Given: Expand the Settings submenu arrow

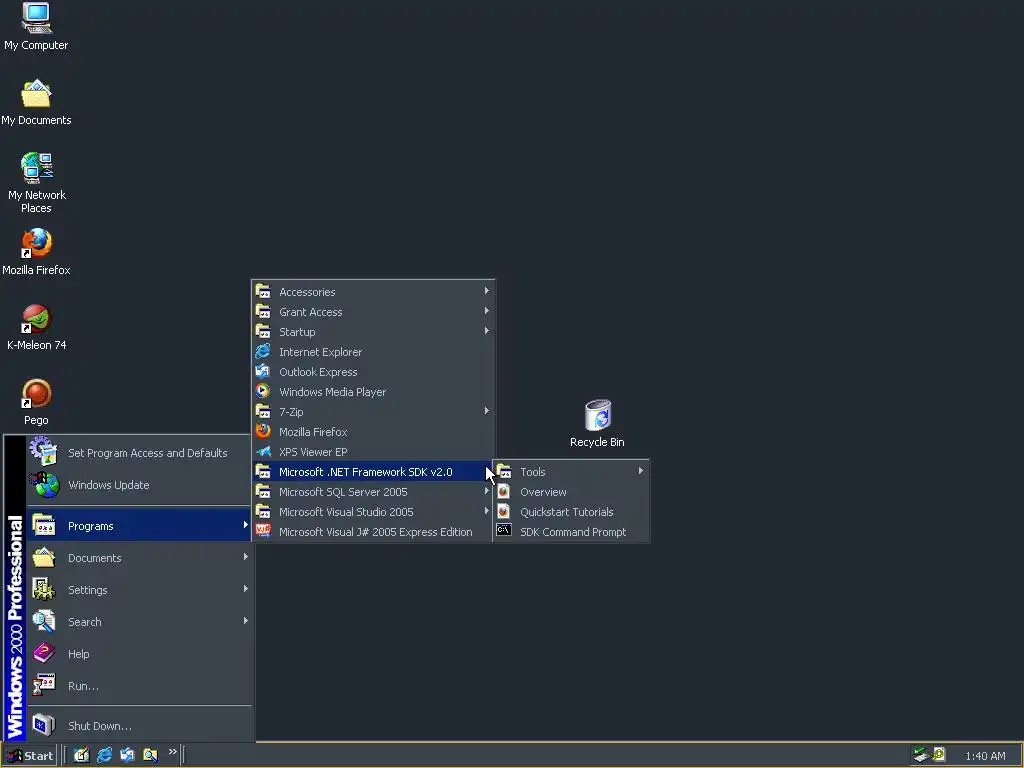Looking at the screenshot, I should coord(246,589).
